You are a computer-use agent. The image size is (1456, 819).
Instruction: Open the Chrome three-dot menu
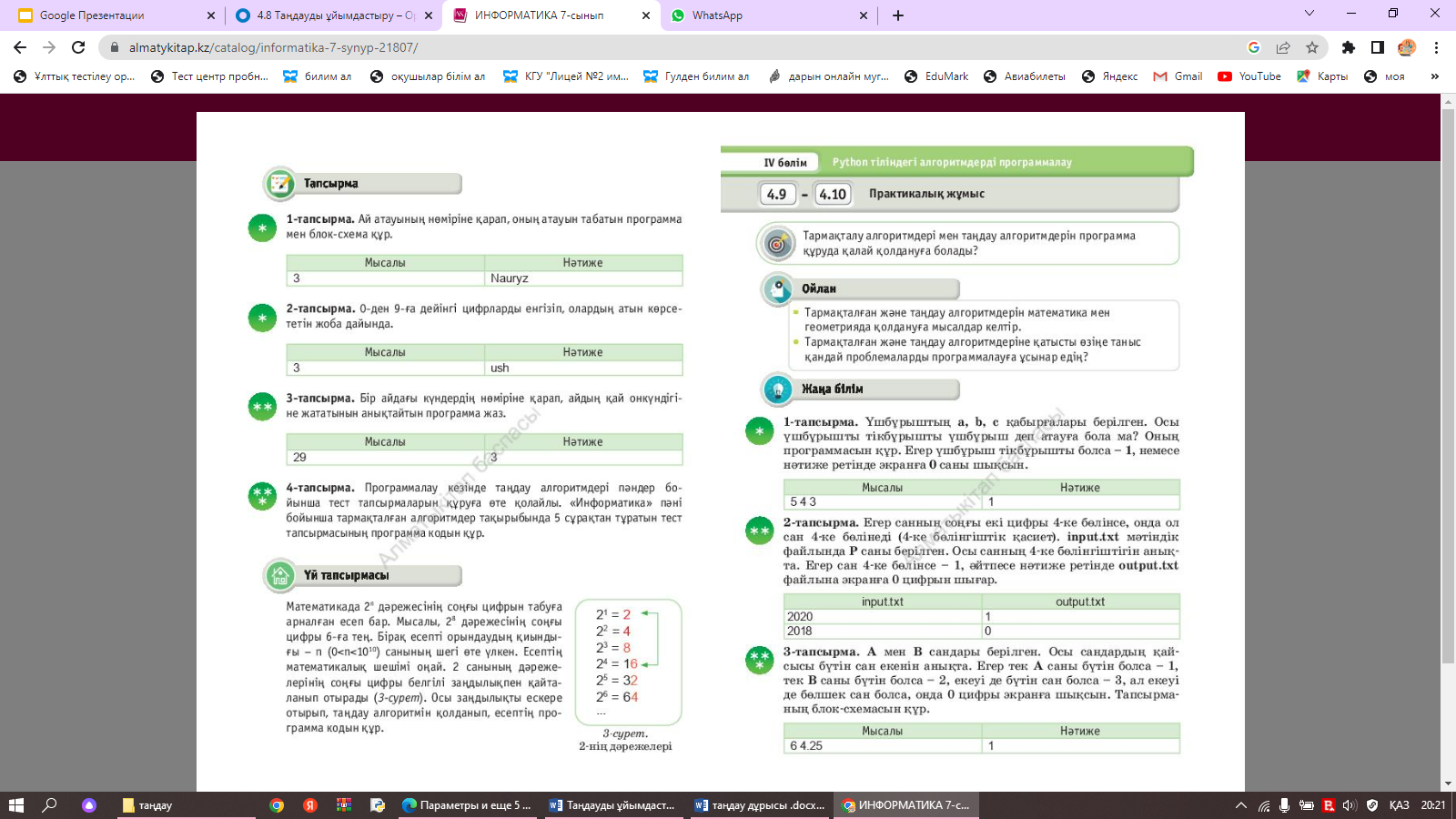1436,47
